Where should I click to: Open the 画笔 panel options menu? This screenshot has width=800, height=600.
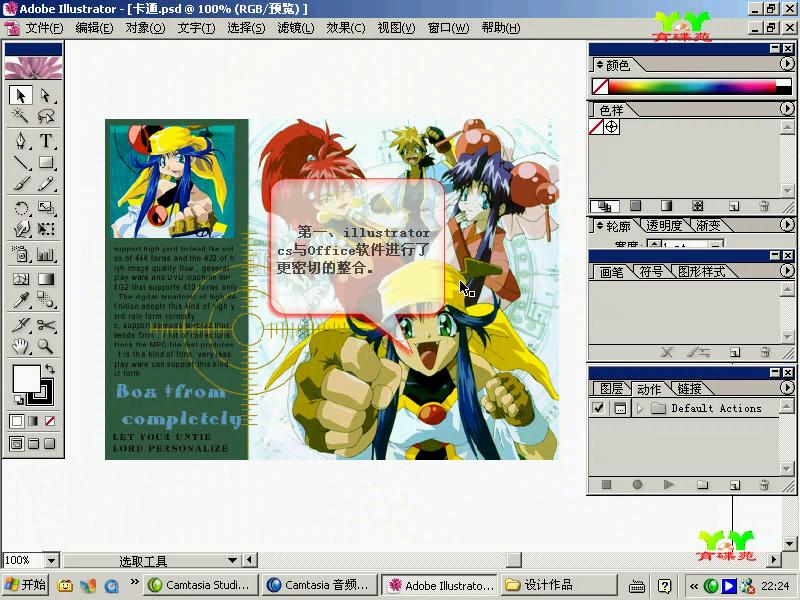[787, 271]
